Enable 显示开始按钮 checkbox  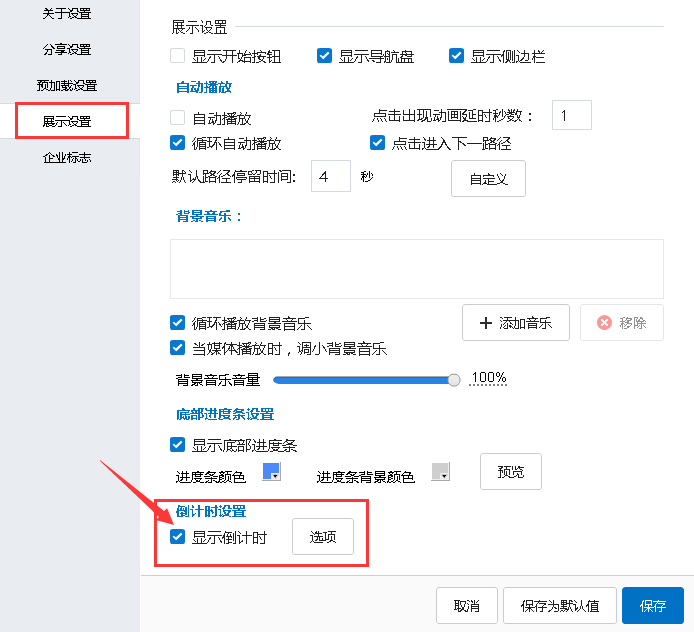178,56
